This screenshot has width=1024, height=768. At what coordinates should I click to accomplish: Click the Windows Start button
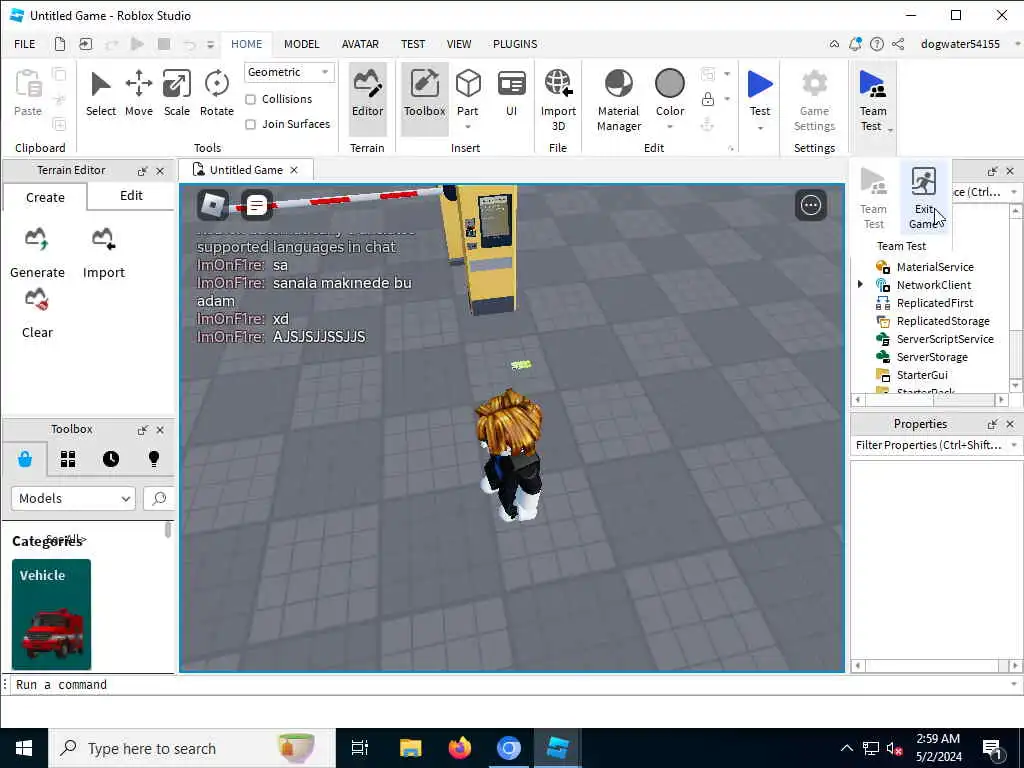click(x=24, y=748)
